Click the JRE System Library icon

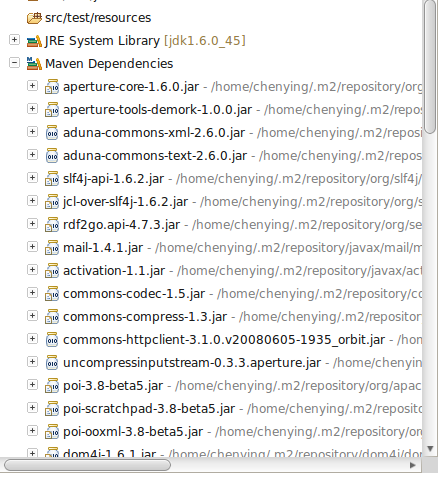click(34, 41)
